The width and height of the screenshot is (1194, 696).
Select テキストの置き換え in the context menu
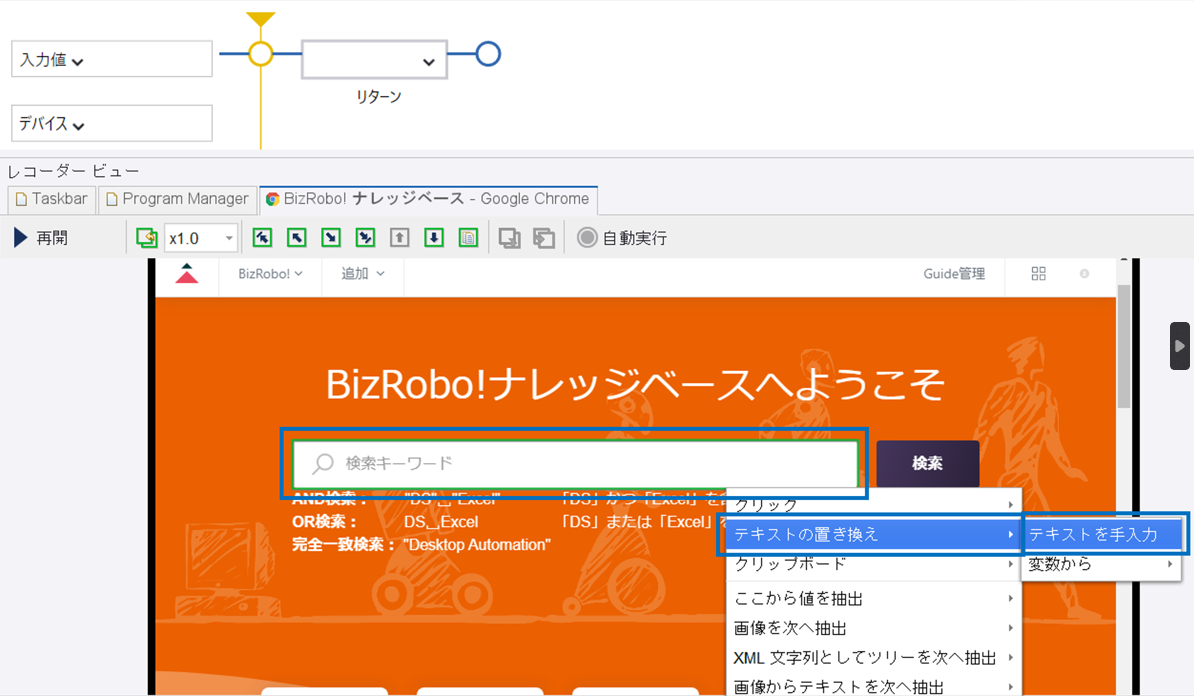point(873,535)
